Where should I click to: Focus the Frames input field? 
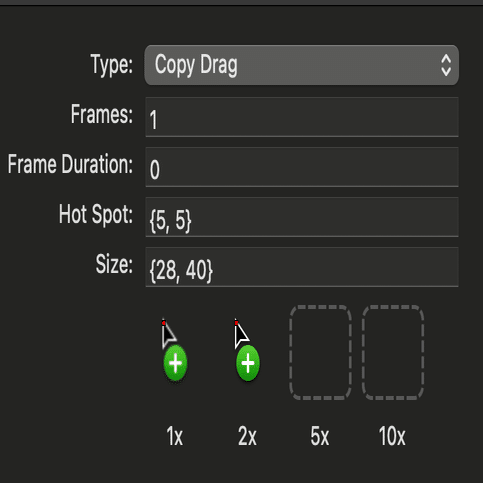pos(302,117)
